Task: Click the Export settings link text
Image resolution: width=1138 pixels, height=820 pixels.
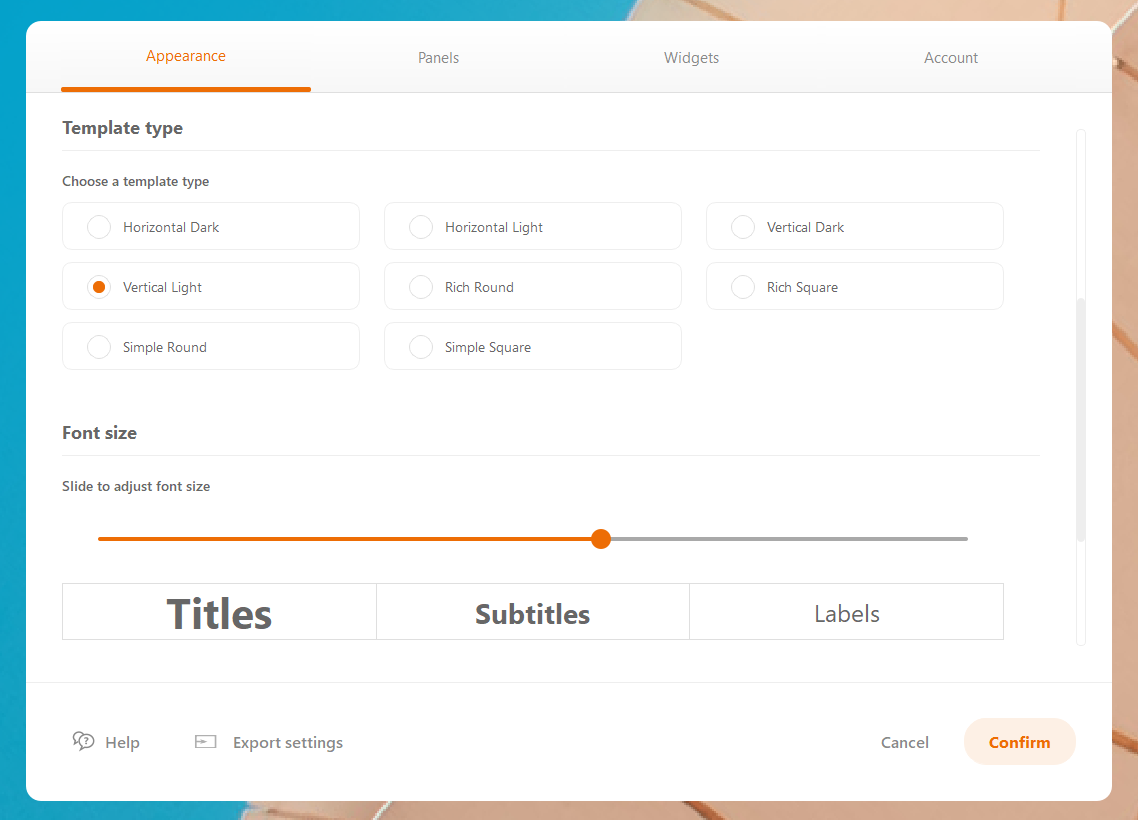Action: coord(288,742)
